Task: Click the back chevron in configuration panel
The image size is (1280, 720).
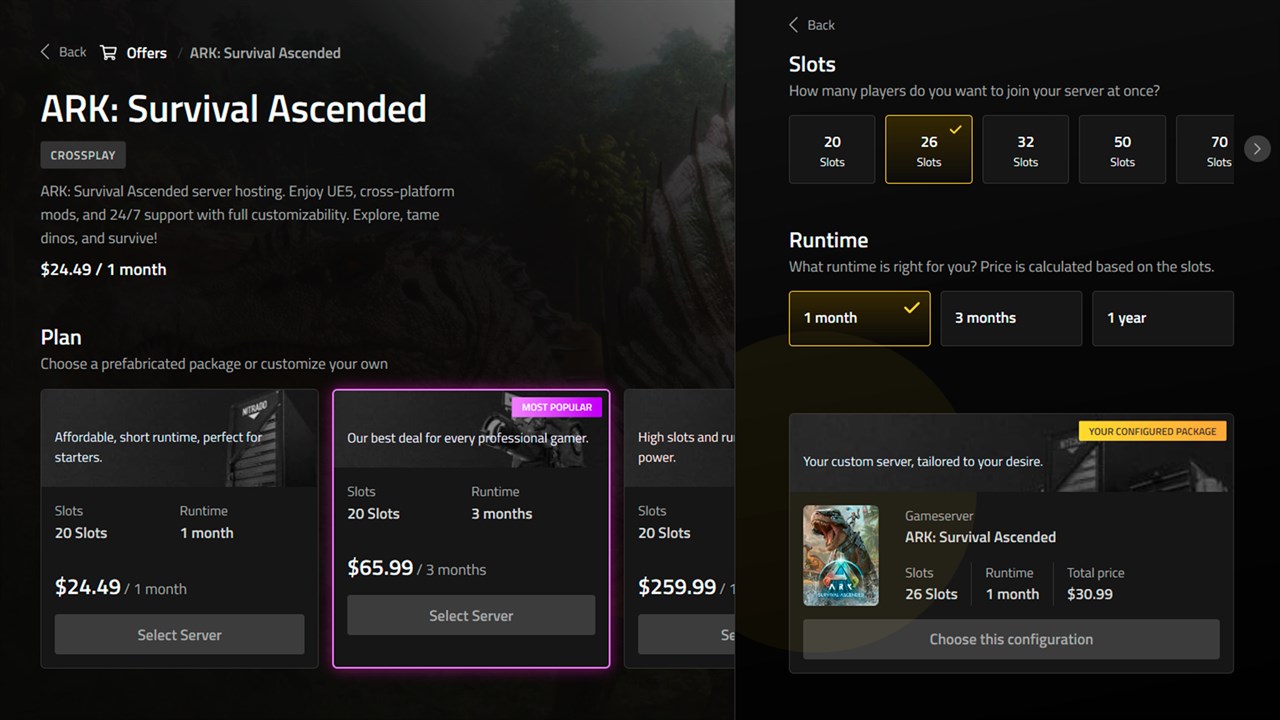Action: [x=794, y=25]
